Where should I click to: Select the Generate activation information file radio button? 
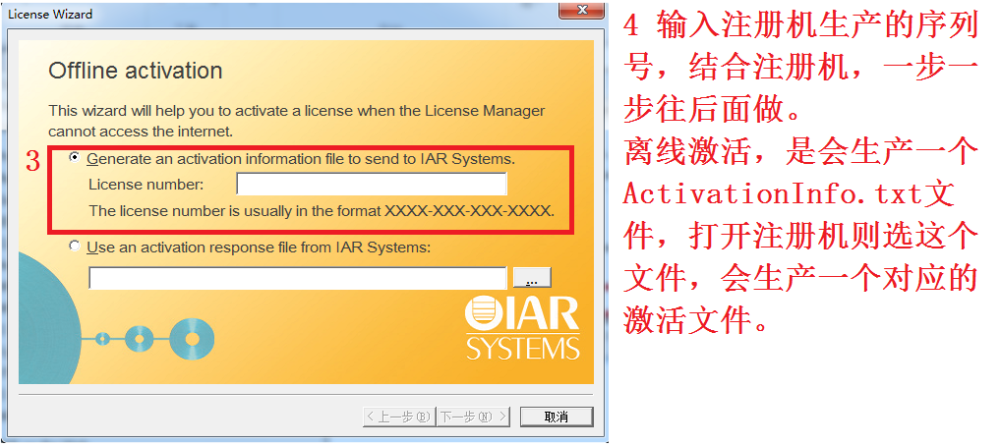click(x=76, y=158)
